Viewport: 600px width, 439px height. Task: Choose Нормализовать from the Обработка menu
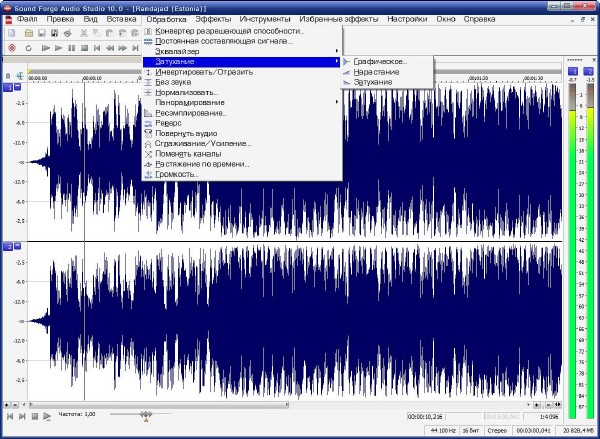click(186, 92)
